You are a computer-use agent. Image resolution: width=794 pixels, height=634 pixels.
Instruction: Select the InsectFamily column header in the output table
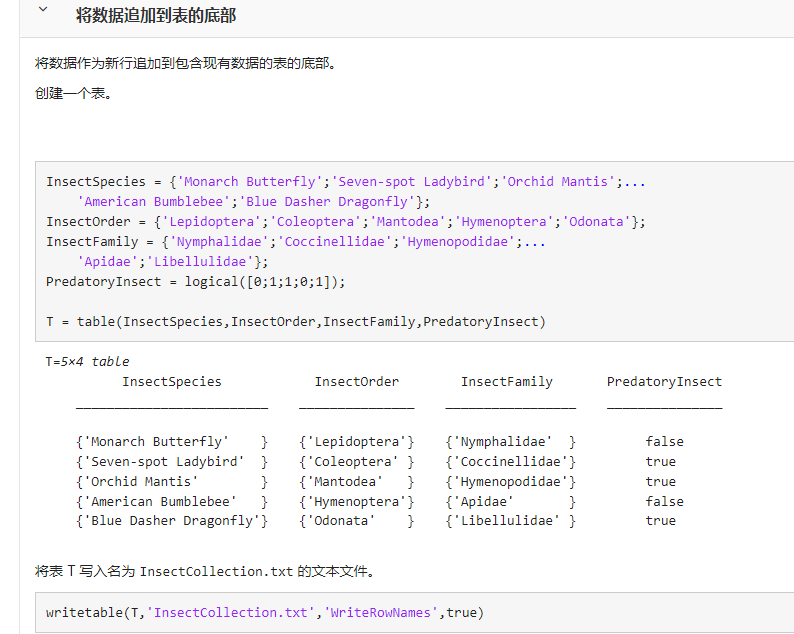pyautogui.click(x=506, y=382)
